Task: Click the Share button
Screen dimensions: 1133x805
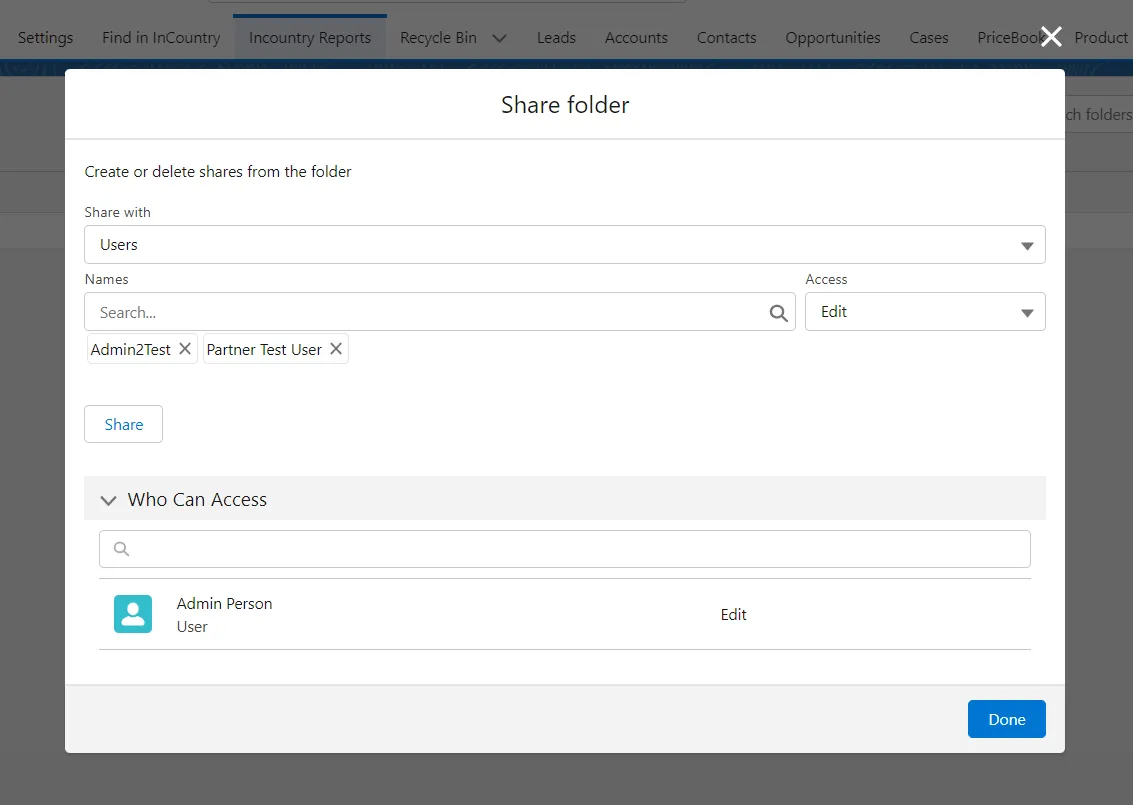Action: [123, 424]
